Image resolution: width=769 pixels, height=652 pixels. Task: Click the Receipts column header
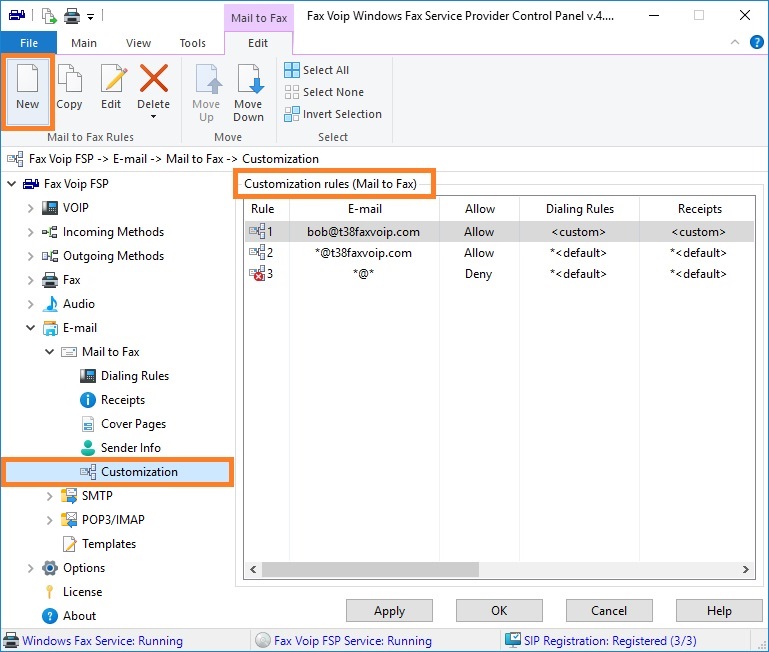point(697,209)
